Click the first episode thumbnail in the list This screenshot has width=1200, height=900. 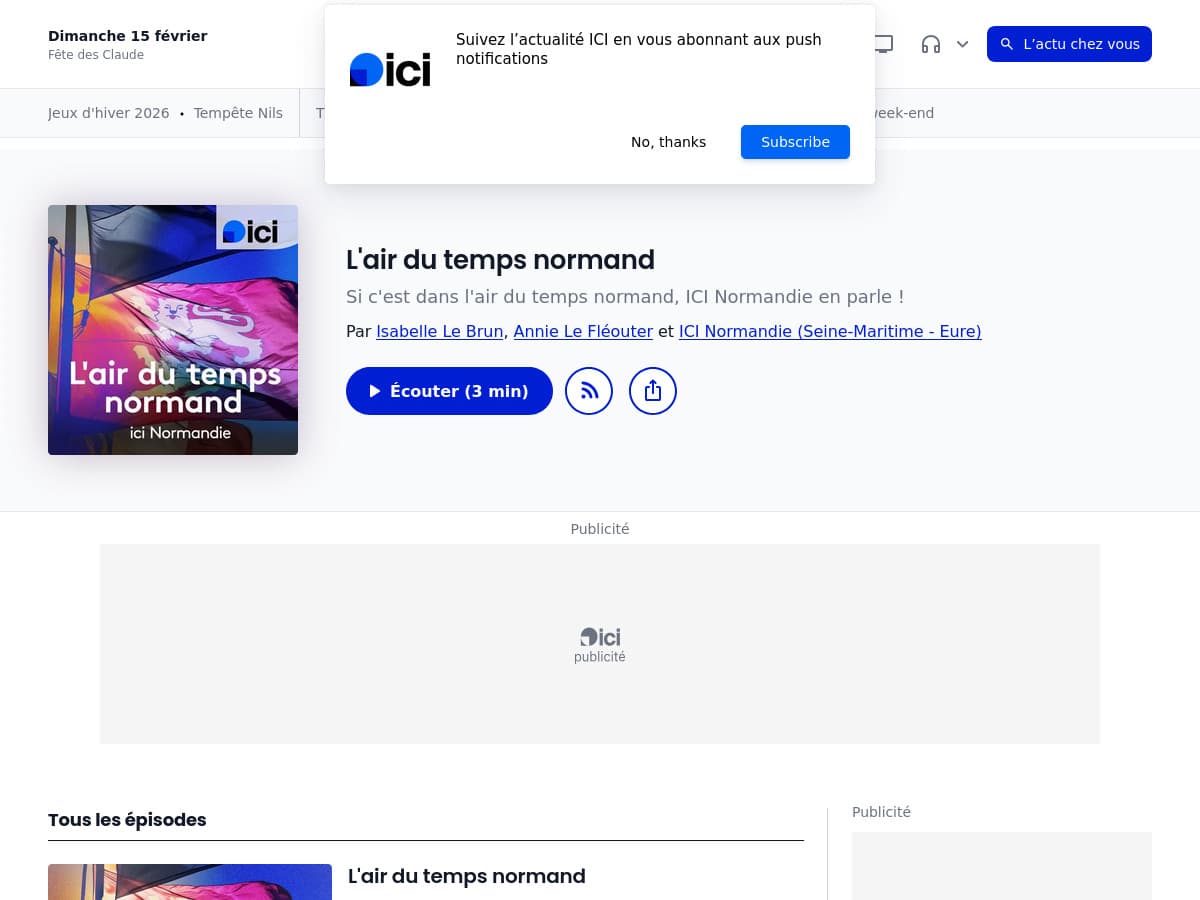pyautogui.click(x=190, y=882)
